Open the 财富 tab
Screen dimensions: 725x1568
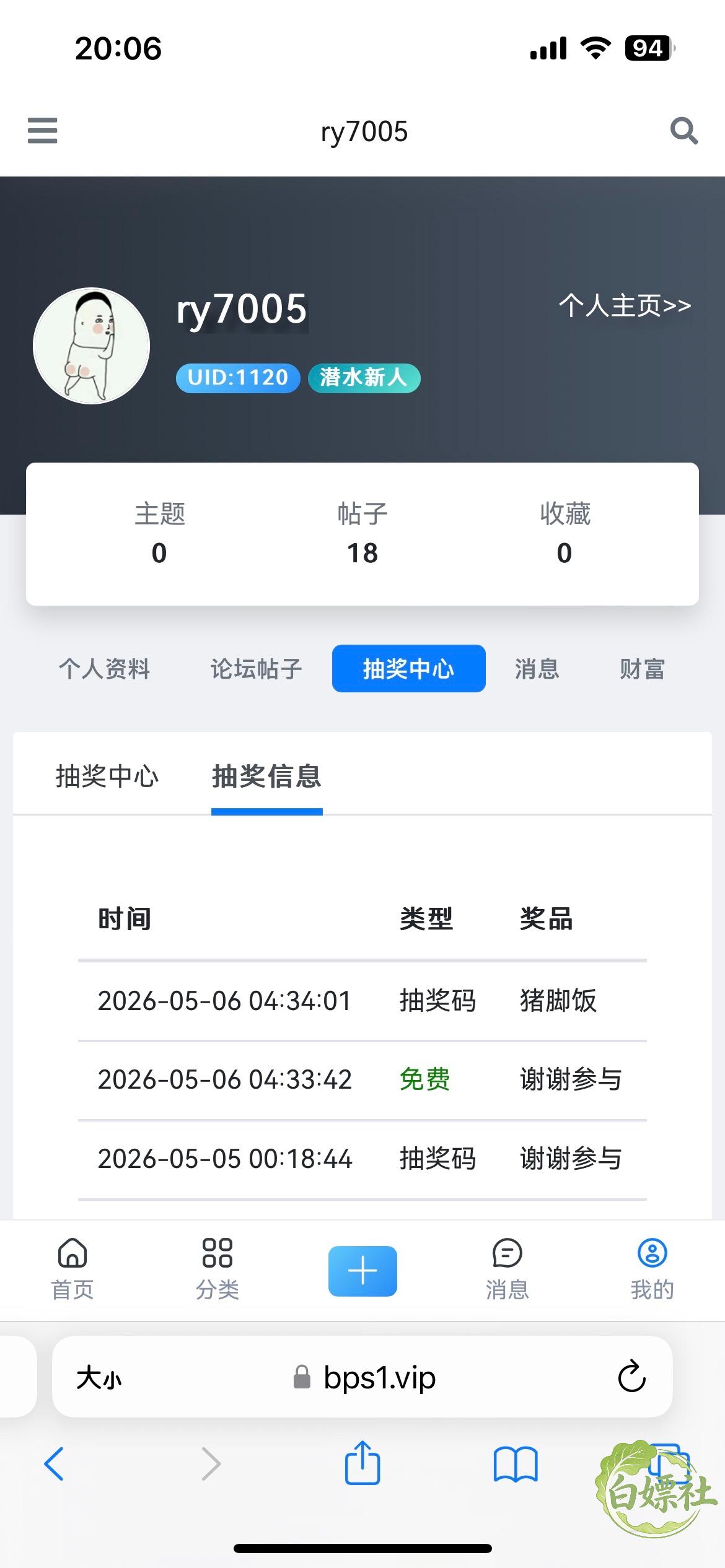point(643,669)
